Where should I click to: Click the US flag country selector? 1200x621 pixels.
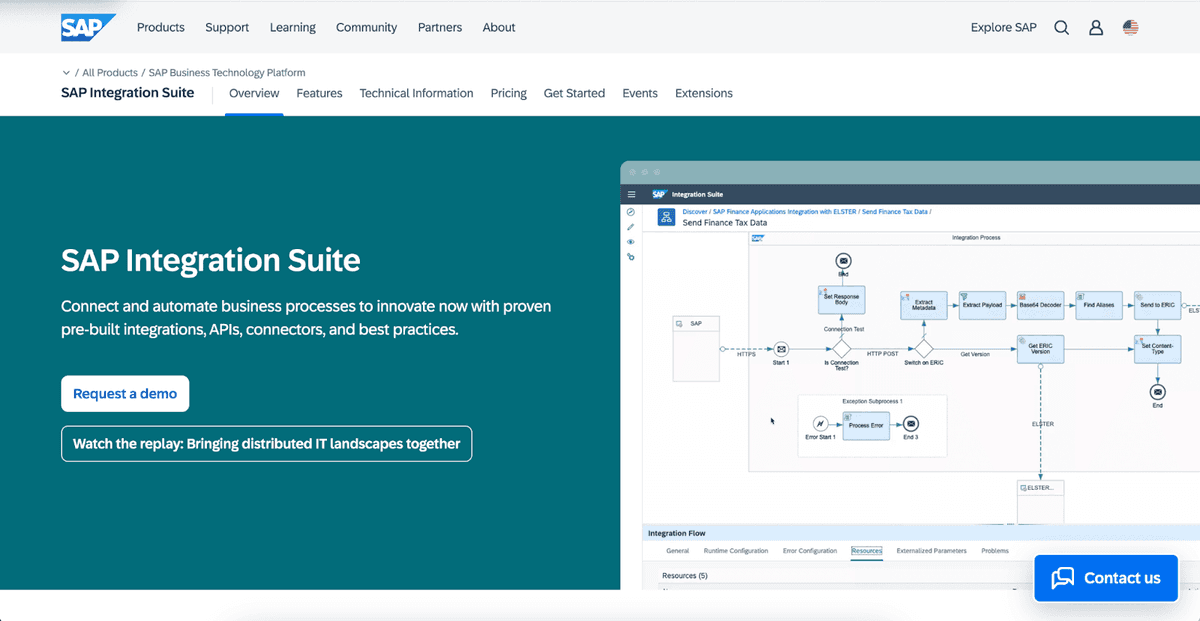(1130, 28)
